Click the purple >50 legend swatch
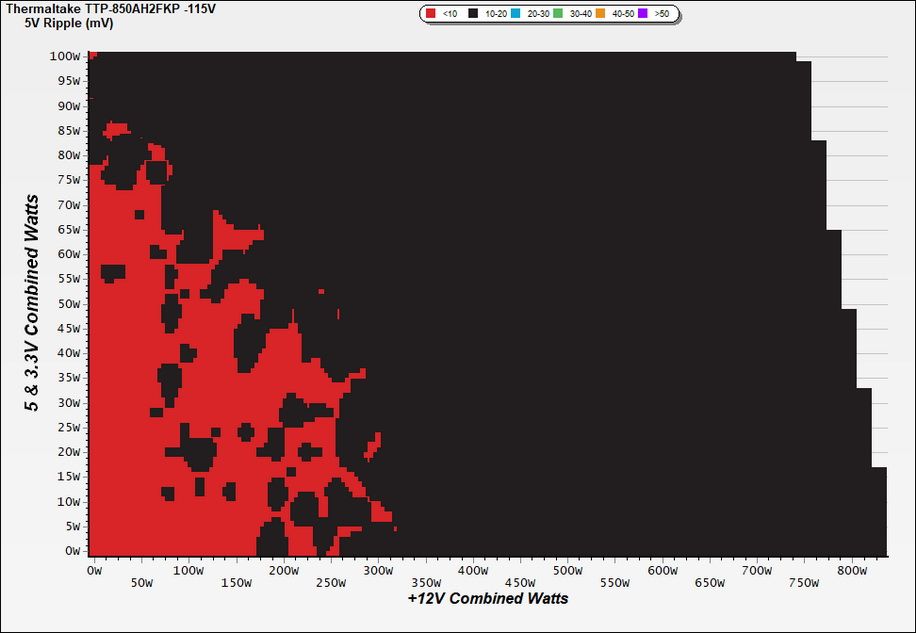This screenshot has height=633, width=916. click(643, 13)
